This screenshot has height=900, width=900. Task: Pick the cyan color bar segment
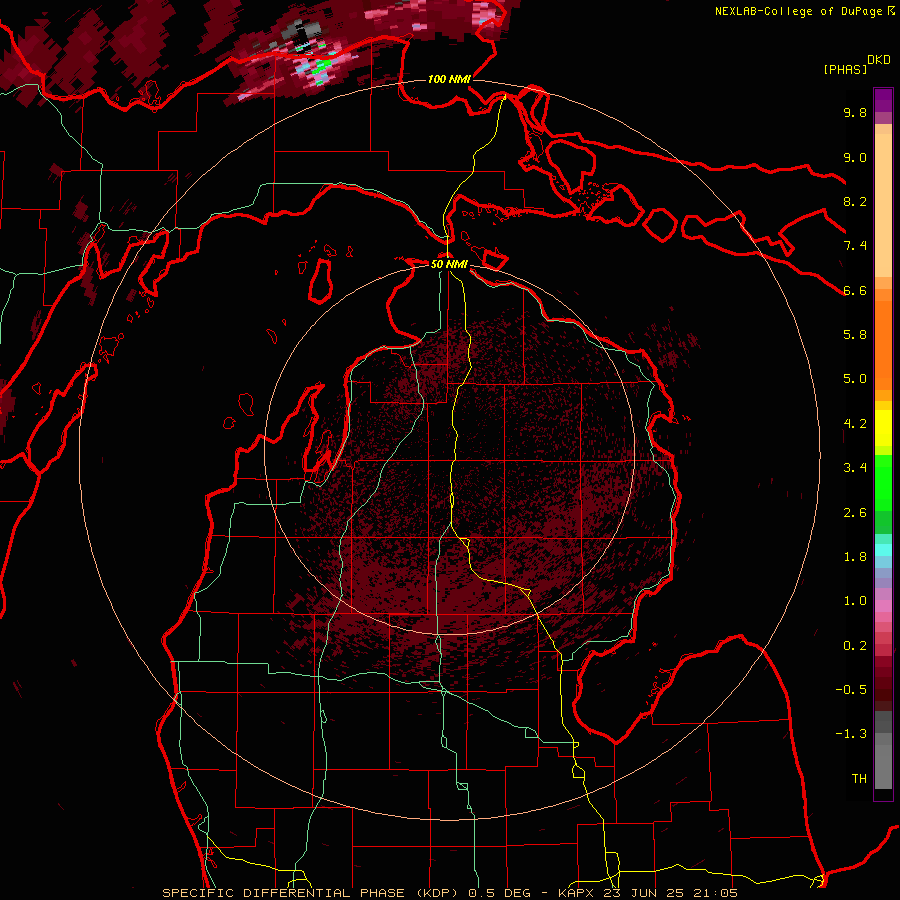tap(883, 550)
